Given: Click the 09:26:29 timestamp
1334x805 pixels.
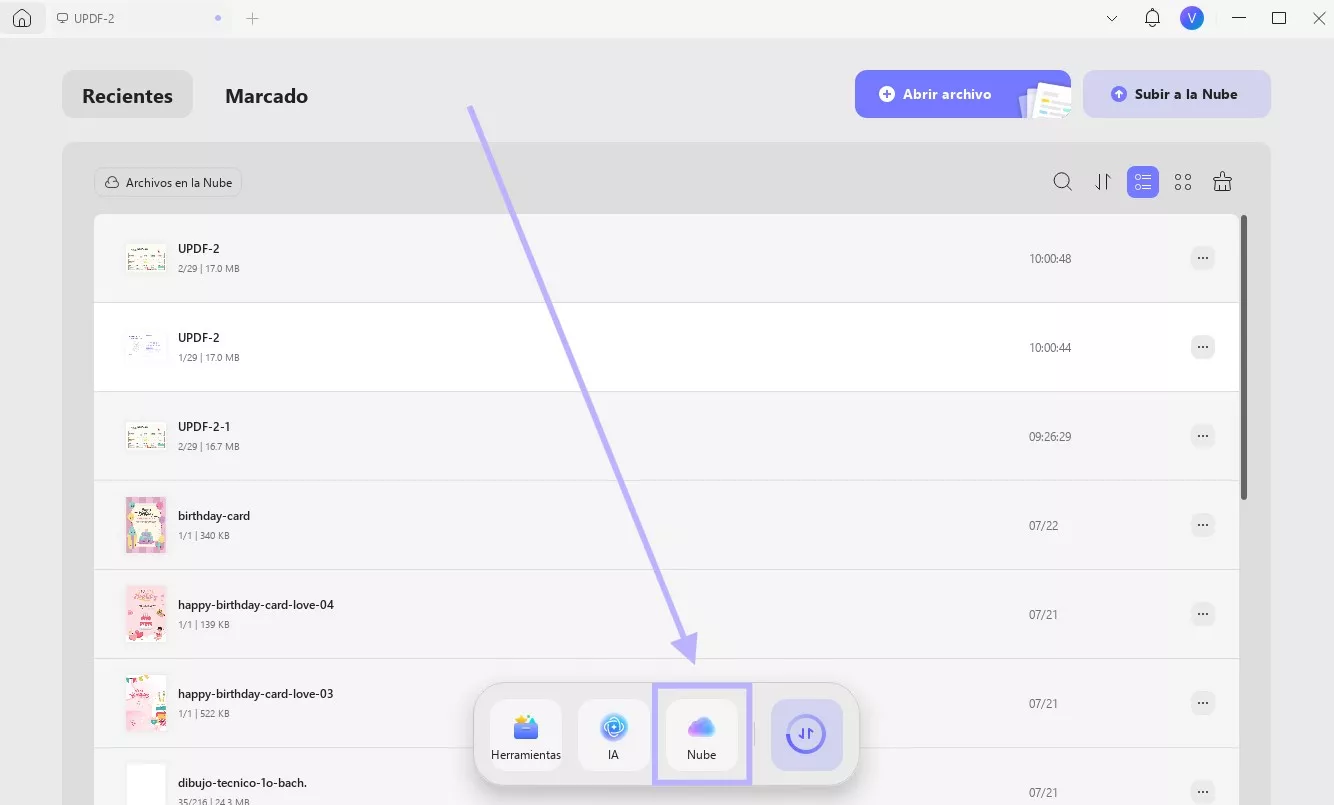Looking at the screenshot, I should point(1050,437).
